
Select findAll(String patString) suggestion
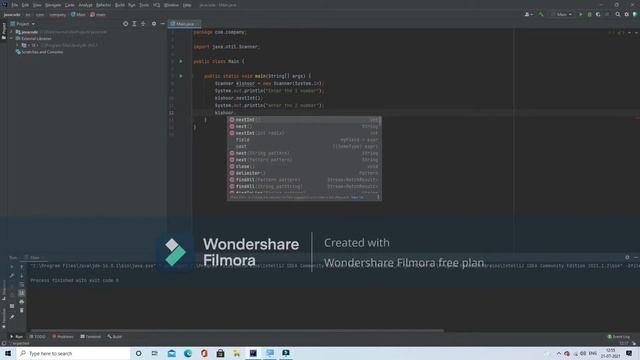tap(304, 187)
